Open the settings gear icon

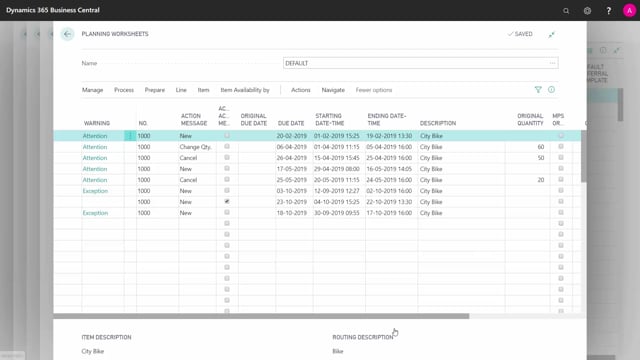(587, 11)
